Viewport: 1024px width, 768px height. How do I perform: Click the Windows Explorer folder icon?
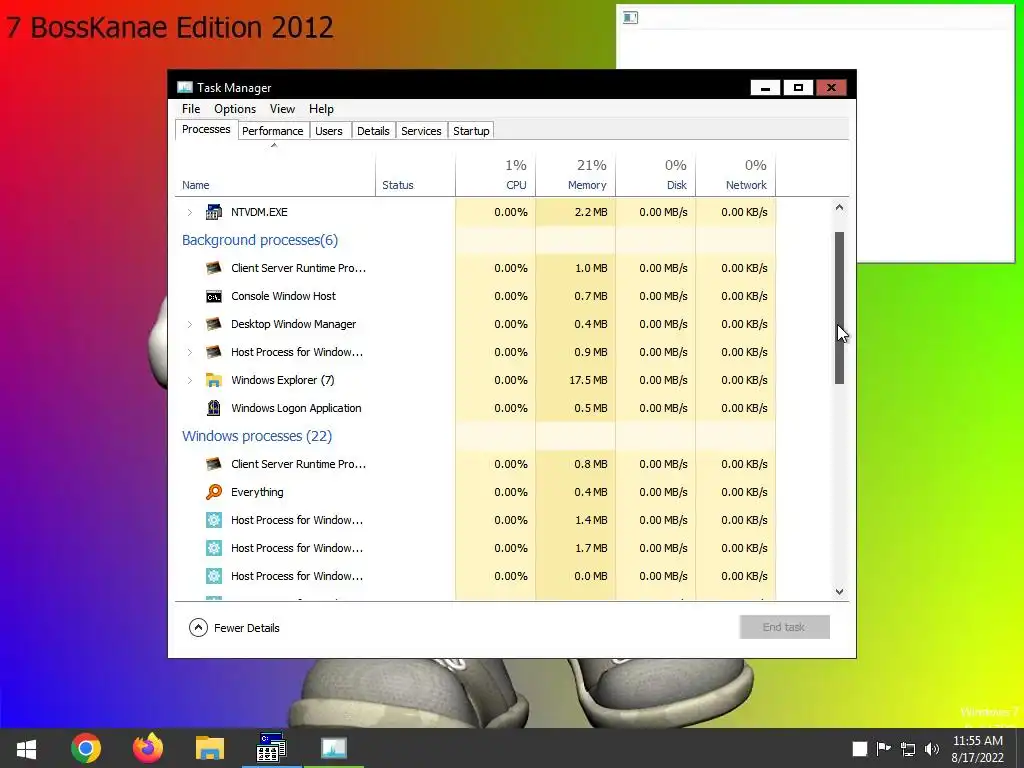pyautogui.click(x=214, y=380)
